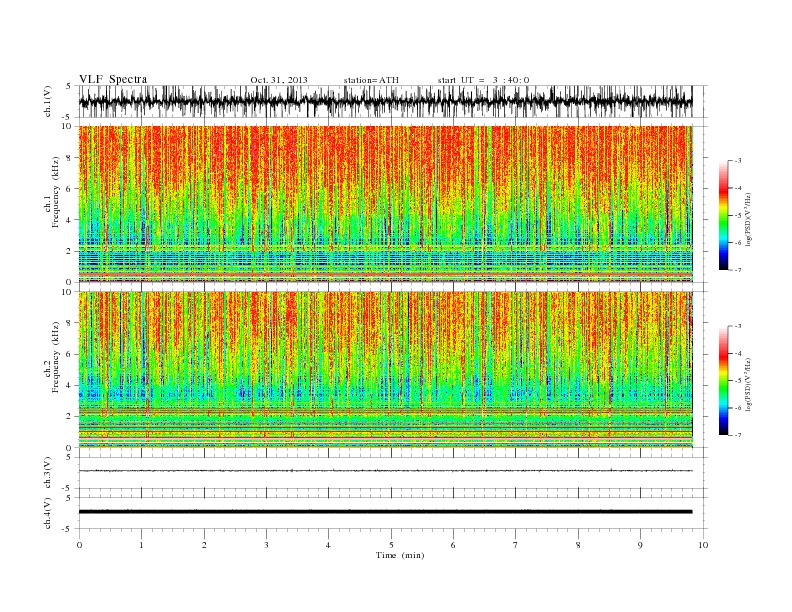The height and width of the screenshot is (612, 792).
Task: Click the 'start UT = 3:40:0' label
Action: [483, 80]
